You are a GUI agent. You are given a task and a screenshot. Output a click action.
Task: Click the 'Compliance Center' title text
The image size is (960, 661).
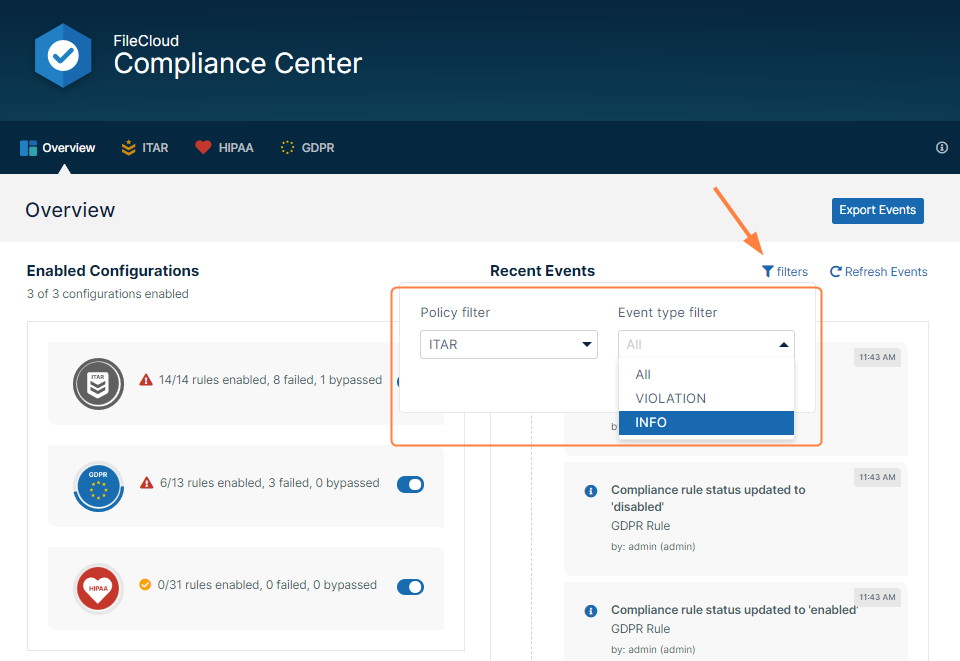[238, 63]
